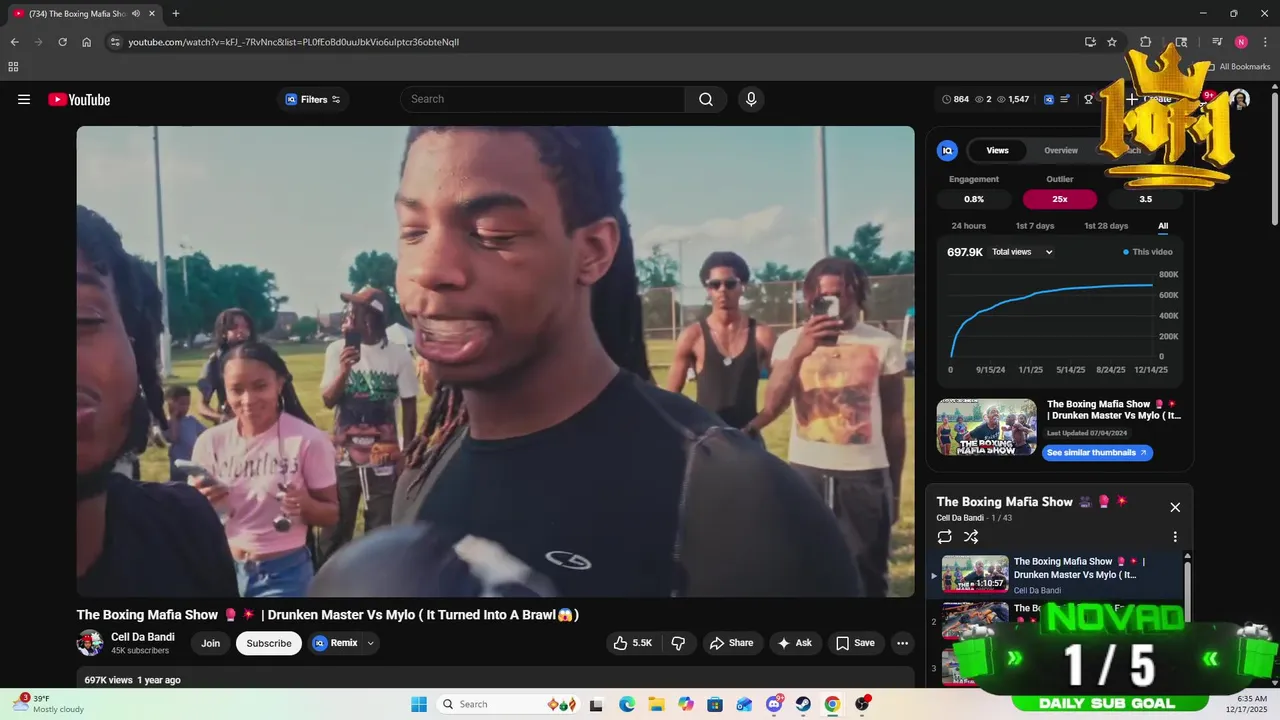The height and width of the screenshot is (720, 1280).
Task: Close the playlist panel
Action: pos(1175,507)
